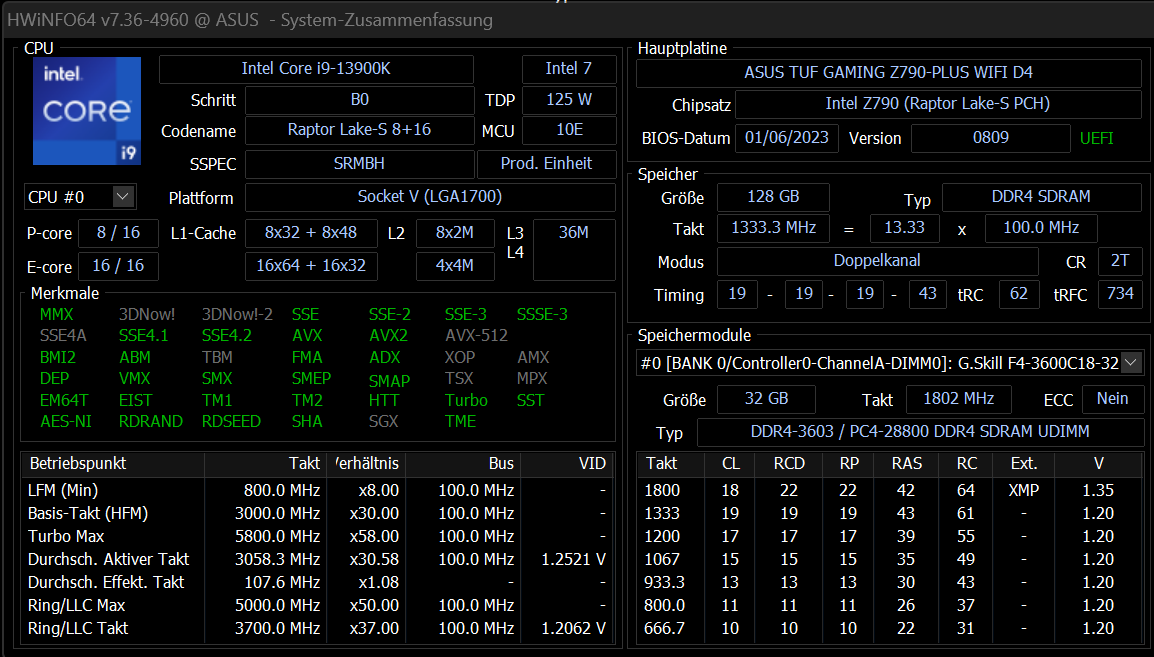Click the ASUS TUF GAMING Z790-PLUS WIFI D4 field
1154x657 pixels.
pyautogui.click(x=888, y=73)
